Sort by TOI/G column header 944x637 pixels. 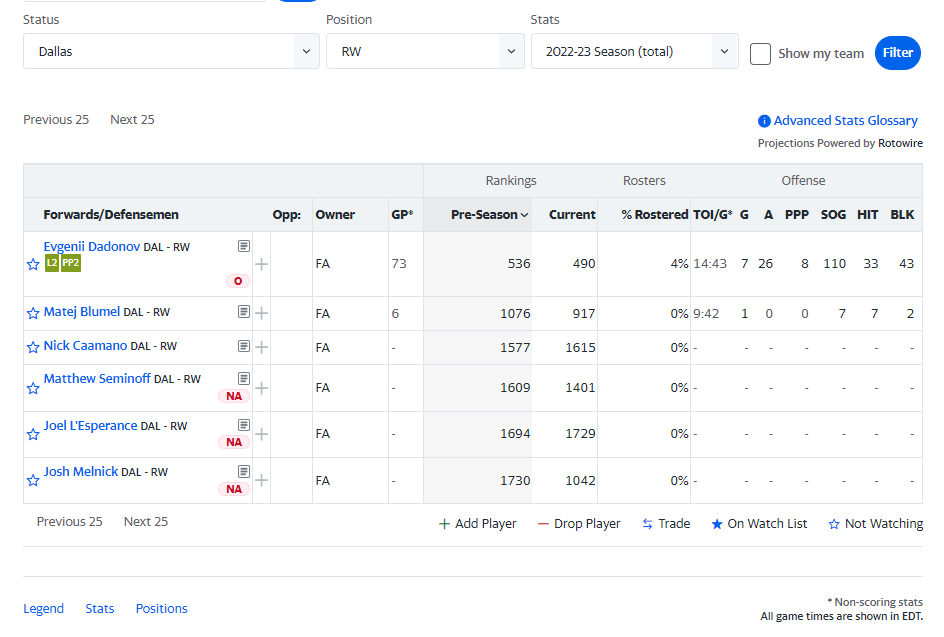(x=712, y=215)
